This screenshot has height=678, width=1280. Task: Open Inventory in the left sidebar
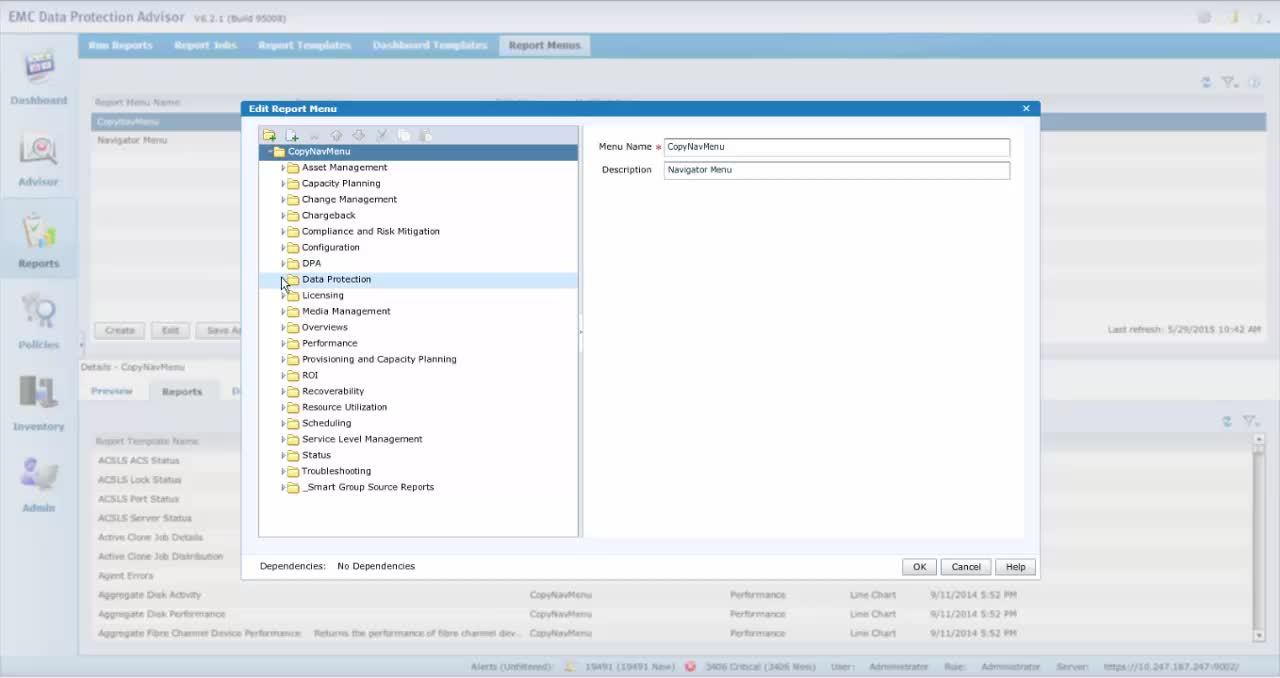(39, 404)
